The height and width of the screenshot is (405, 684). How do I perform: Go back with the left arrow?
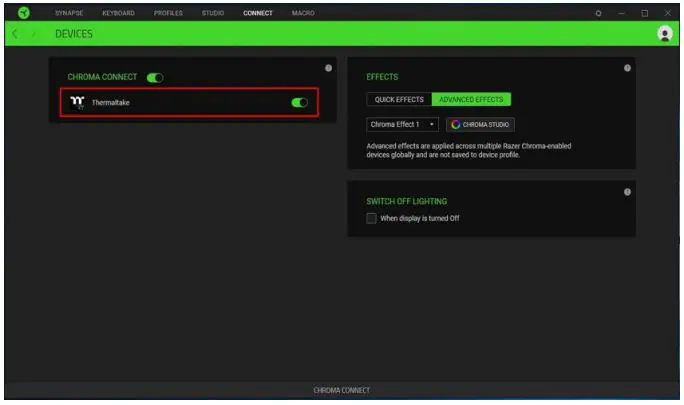(15, 34)
